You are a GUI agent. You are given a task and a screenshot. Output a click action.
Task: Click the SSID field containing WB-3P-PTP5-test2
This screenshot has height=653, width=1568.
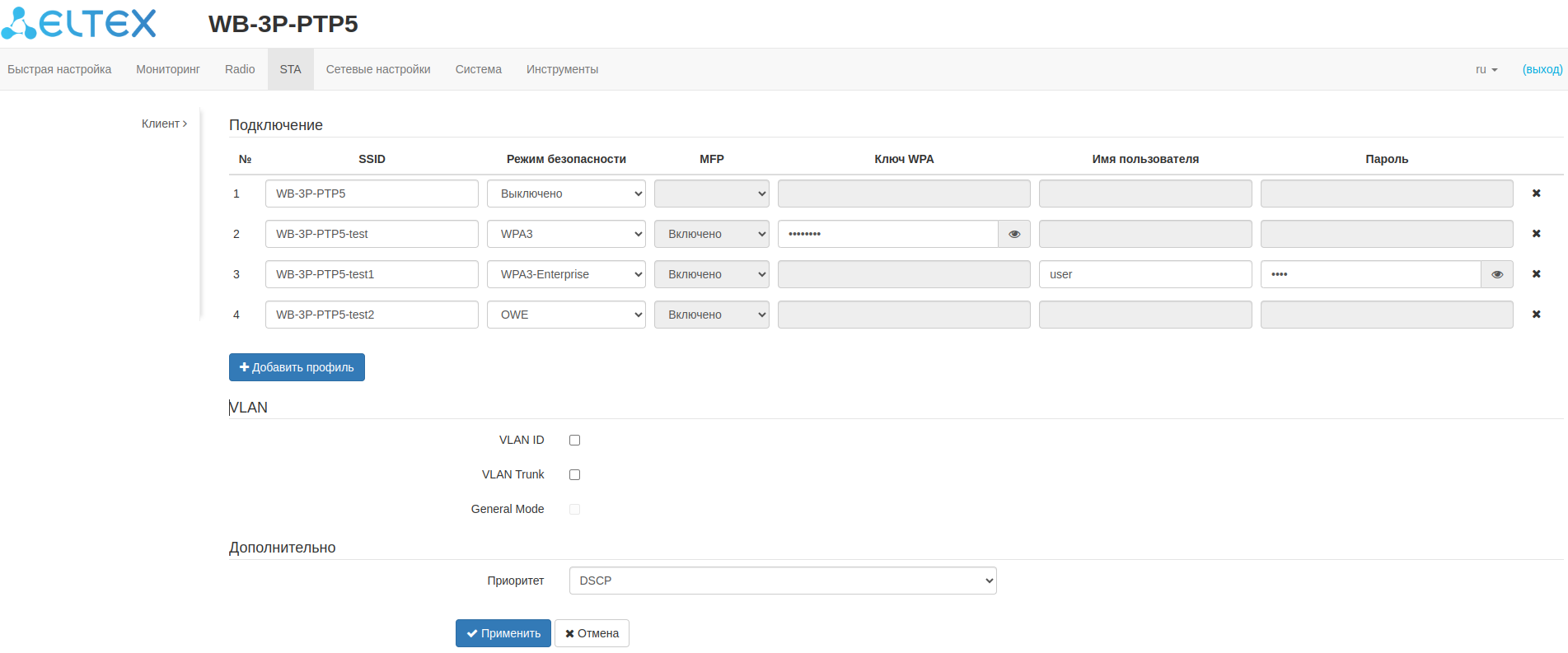(x=372, y=315)
